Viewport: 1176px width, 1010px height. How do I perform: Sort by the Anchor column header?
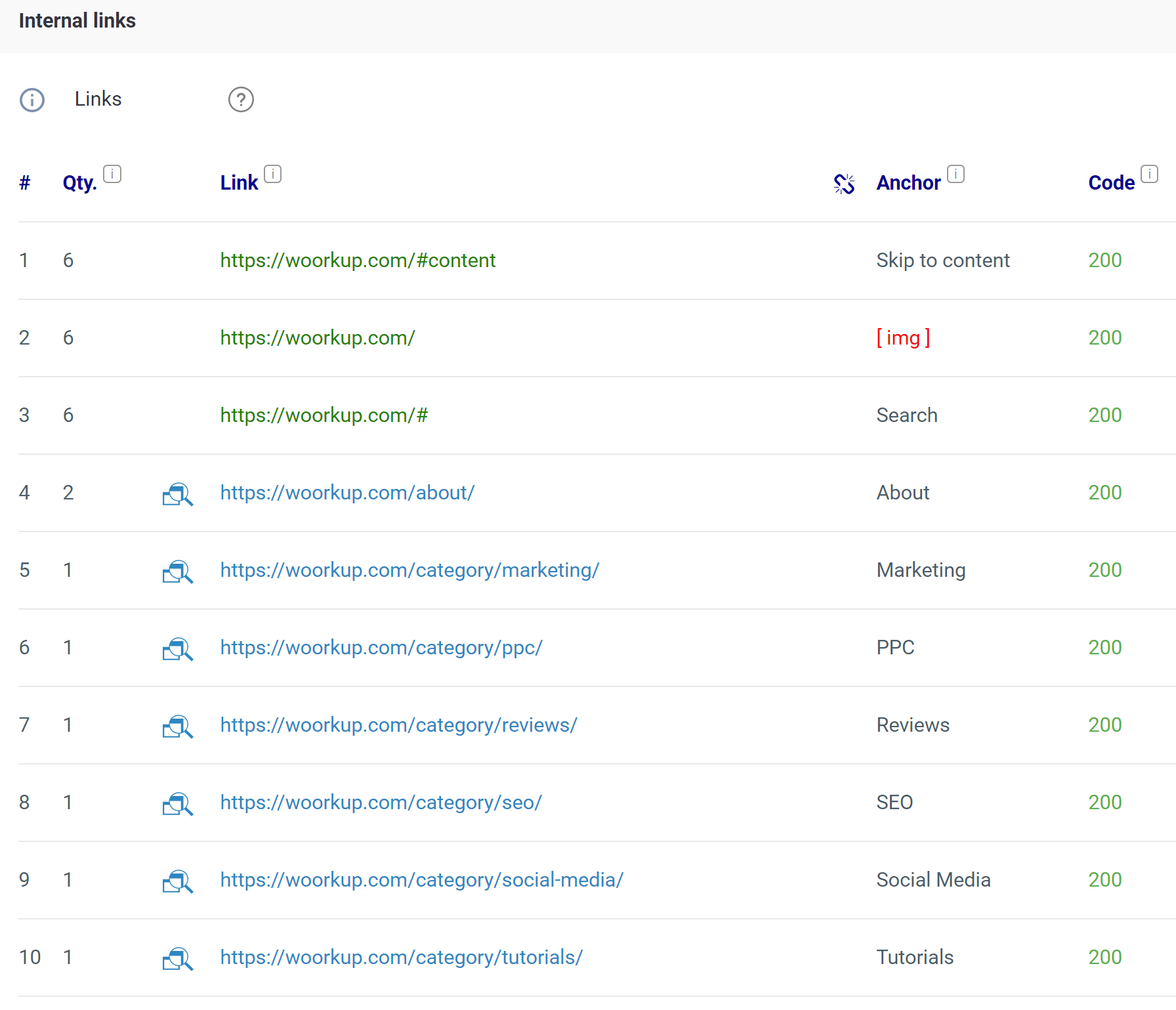(908, 182)
